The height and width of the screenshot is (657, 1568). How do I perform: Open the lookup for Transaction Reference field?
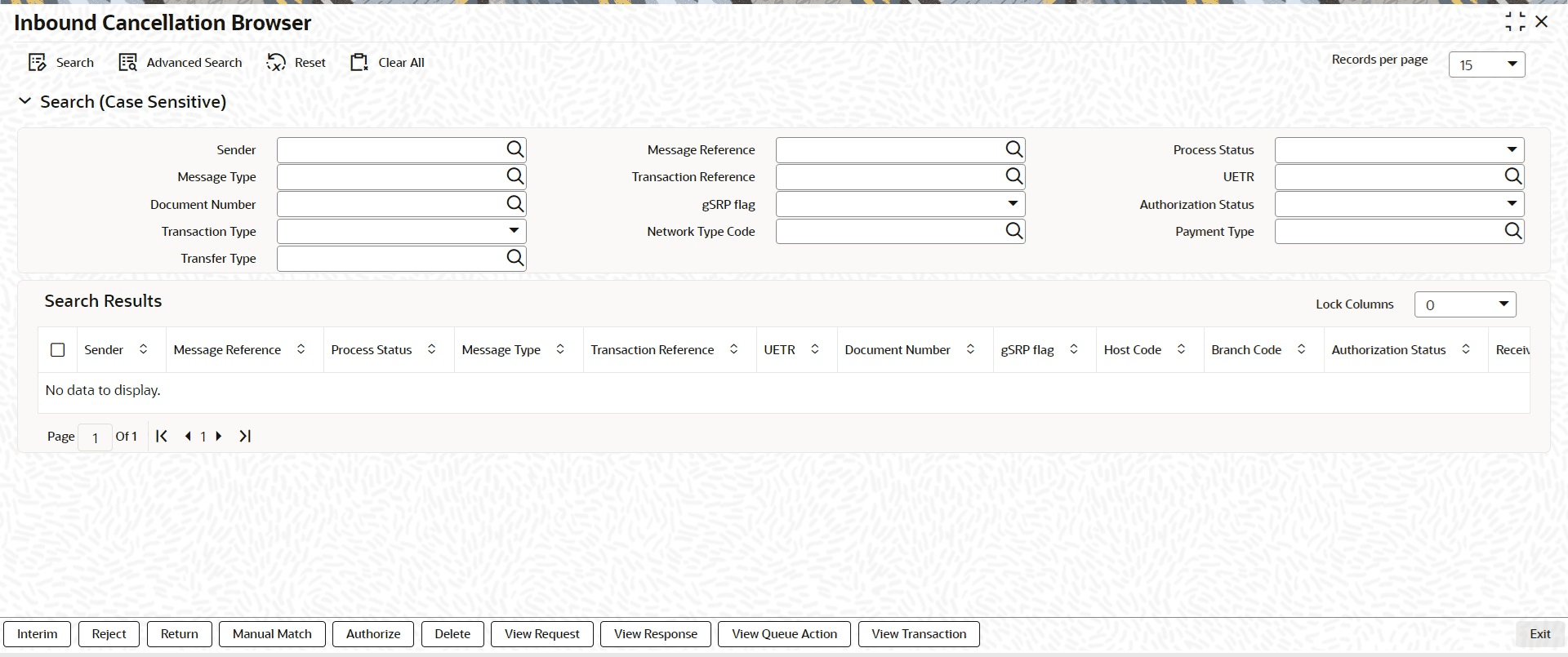coord(1013,176)
